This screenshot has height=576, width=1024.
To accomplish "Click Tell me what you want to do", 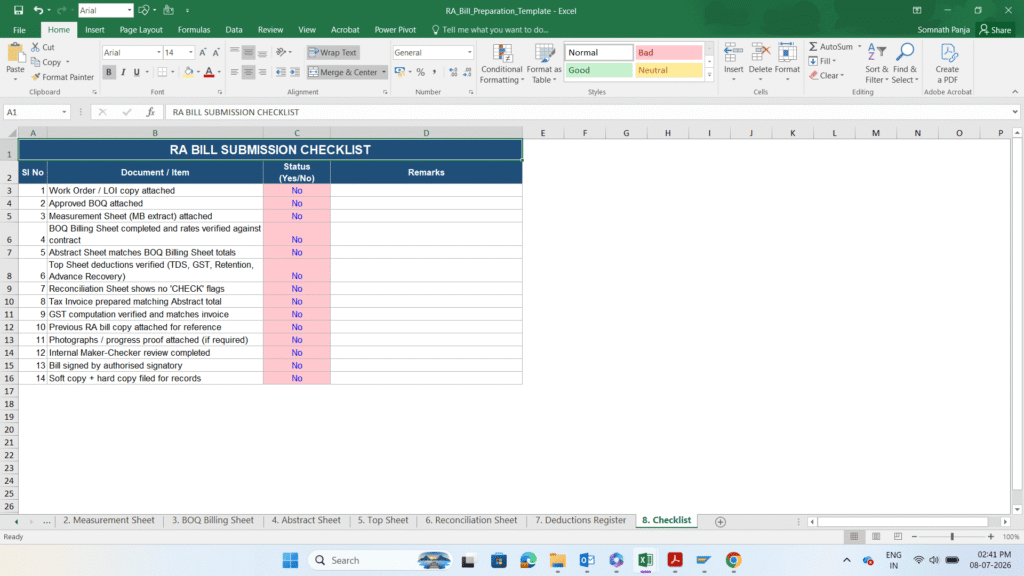I will click(490, 30).
